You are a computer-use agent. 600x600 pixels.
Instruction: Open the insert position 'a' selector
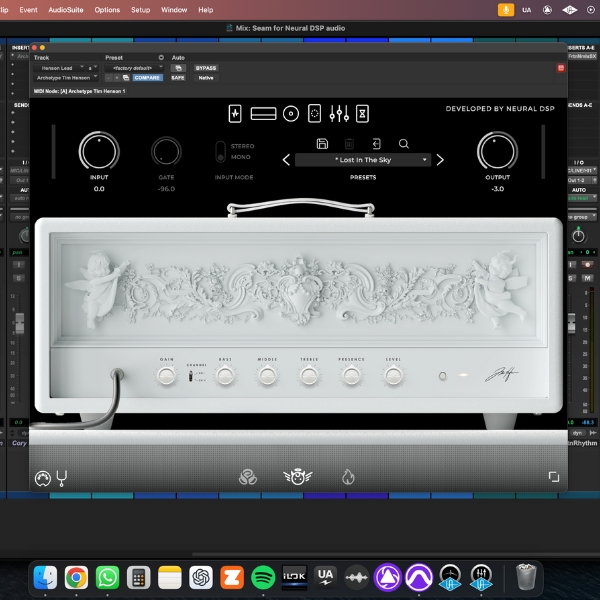click(x=92, y=68)
